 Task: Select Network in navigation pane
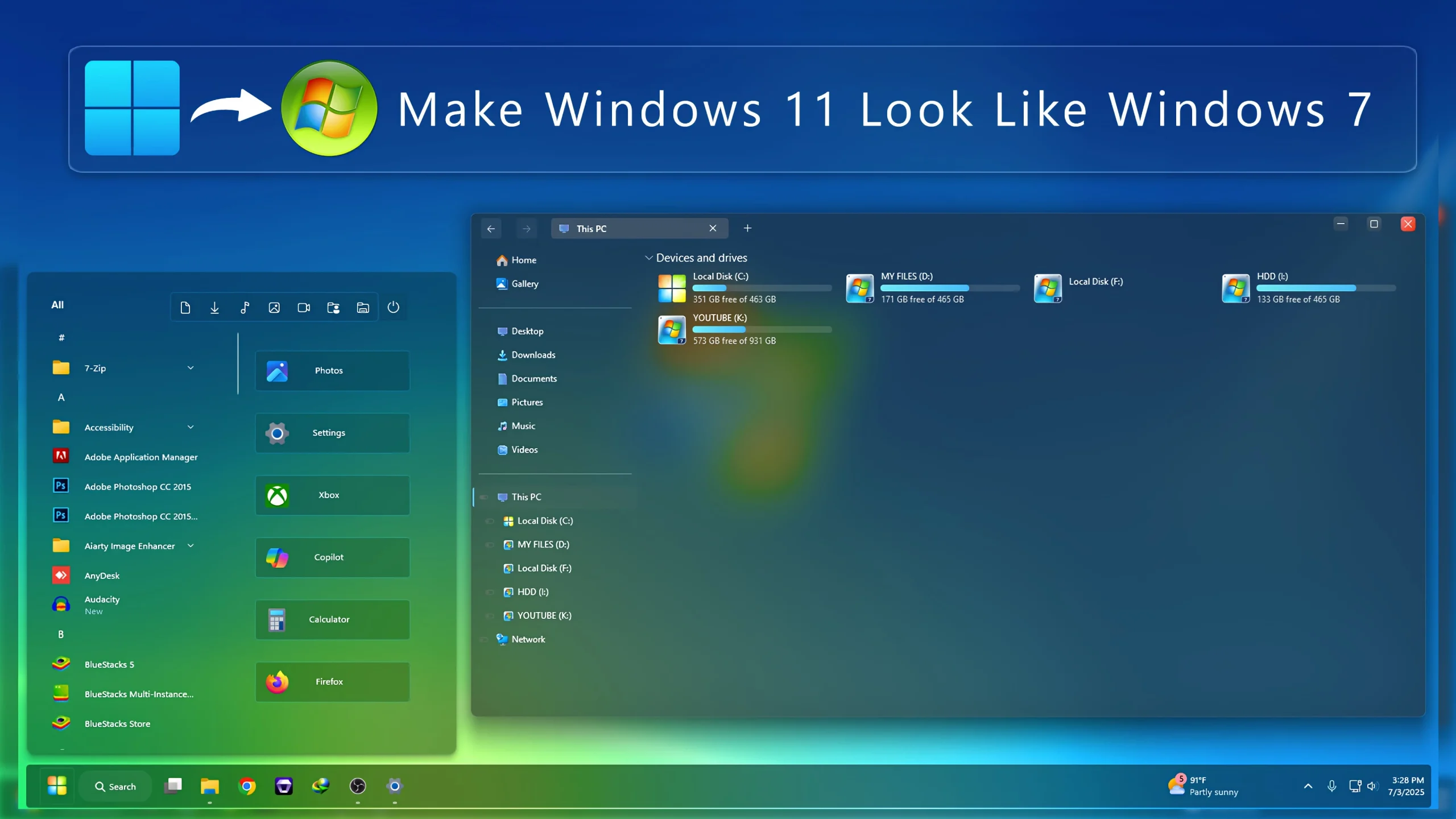click(520, 639)
